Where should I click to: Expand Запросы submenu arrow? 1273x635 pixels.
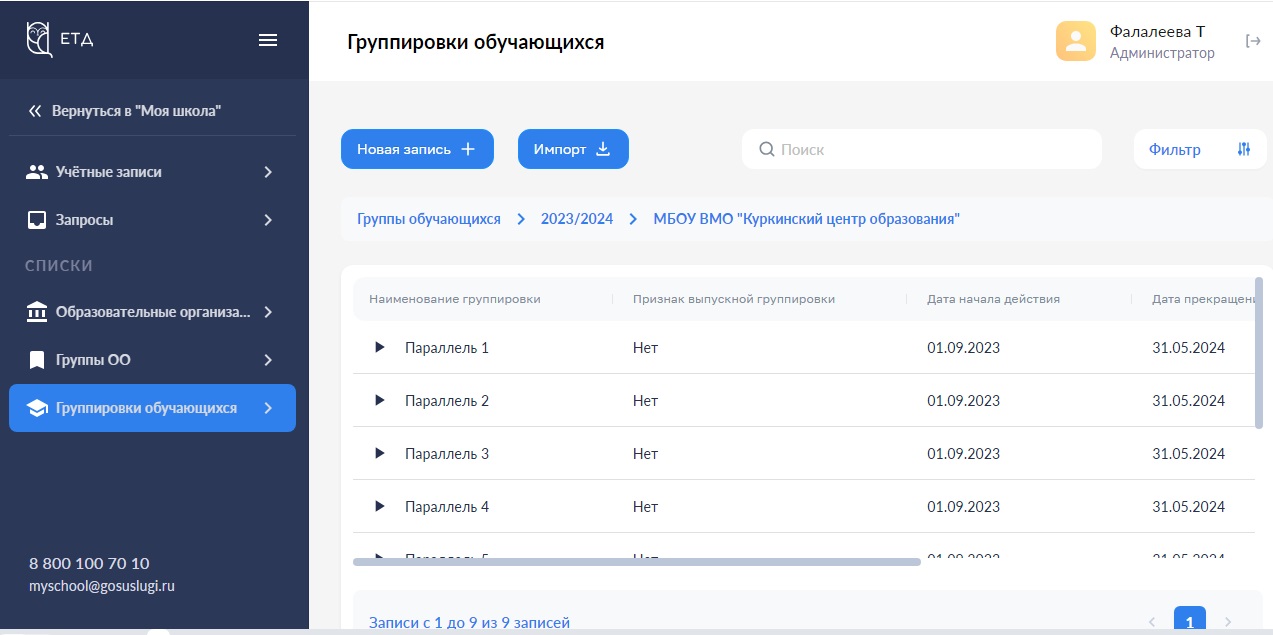(268, 220)
